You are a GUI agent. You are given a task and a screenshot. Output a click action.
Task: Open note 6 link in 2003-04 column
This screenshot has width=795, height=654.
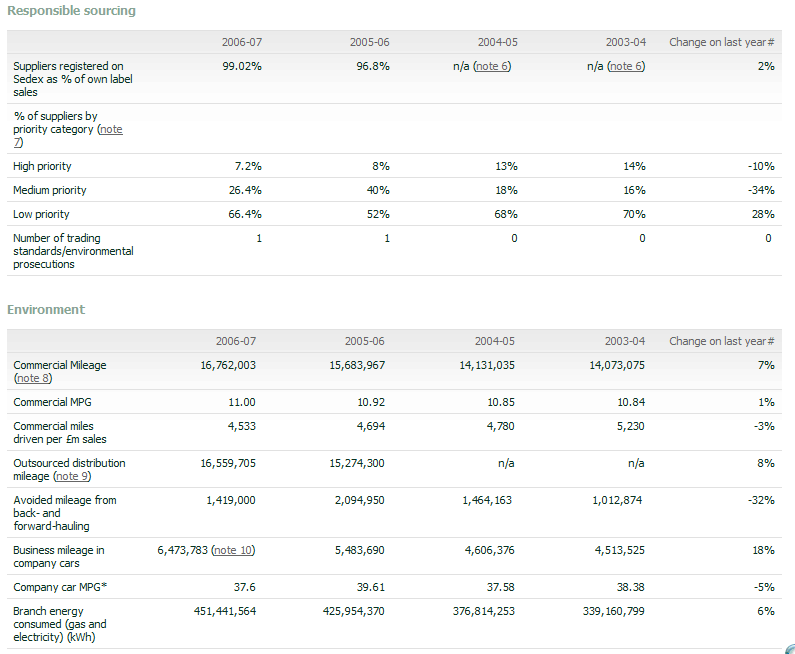click(626, 66)
